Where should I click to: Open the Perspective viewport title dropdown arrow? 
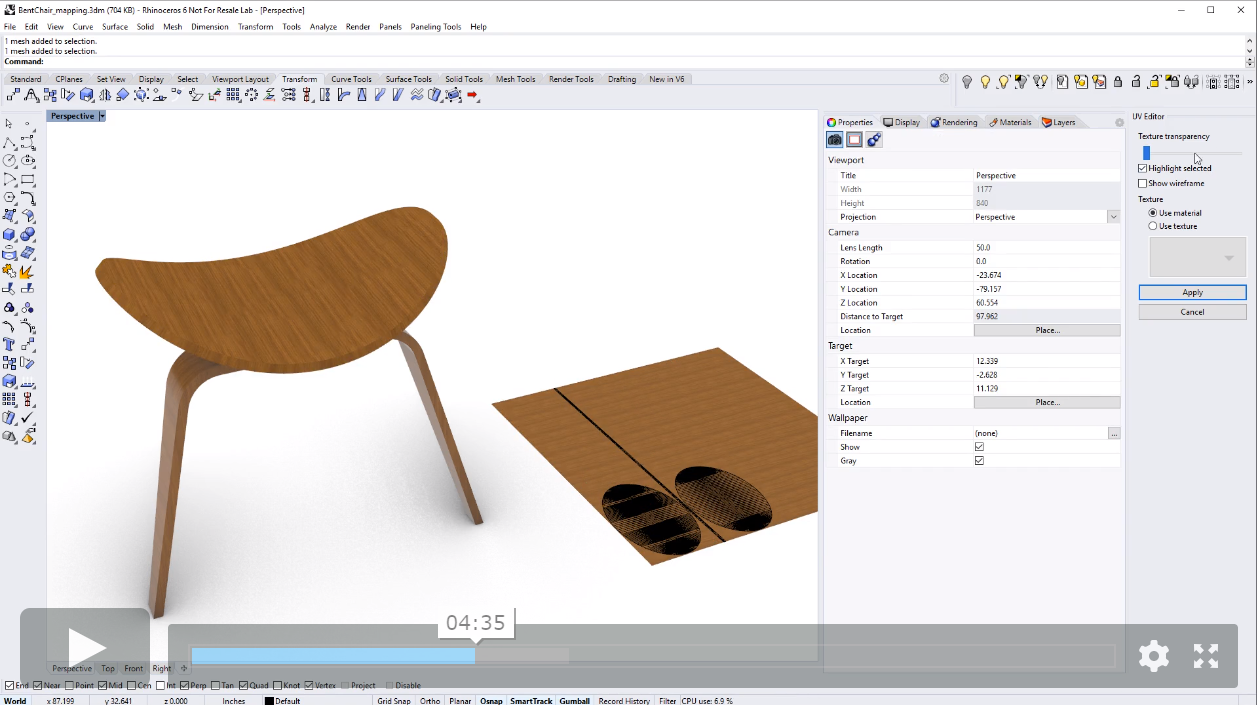[x=102, y=116]
